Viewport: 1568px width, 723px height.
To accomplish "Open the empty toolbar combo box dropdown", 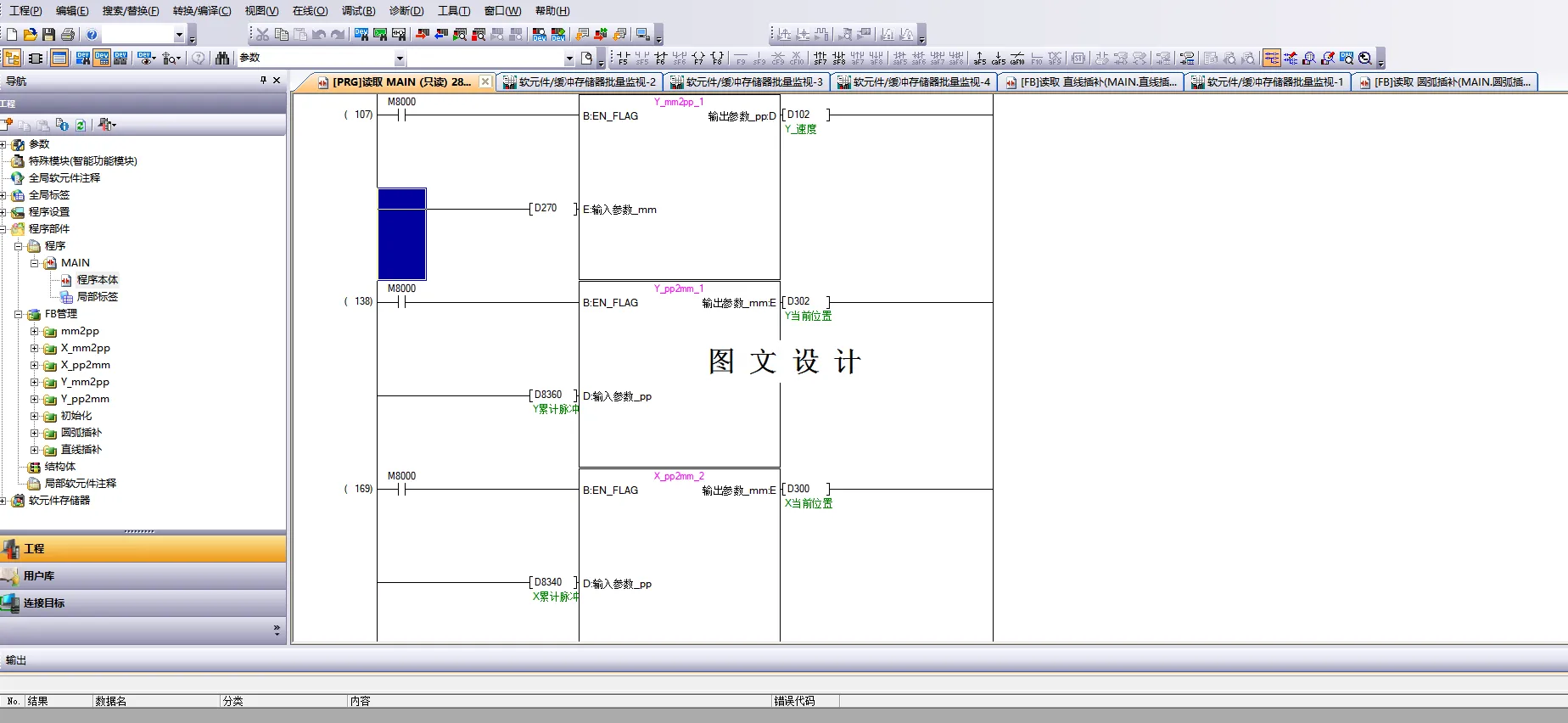I will point(179,35).
